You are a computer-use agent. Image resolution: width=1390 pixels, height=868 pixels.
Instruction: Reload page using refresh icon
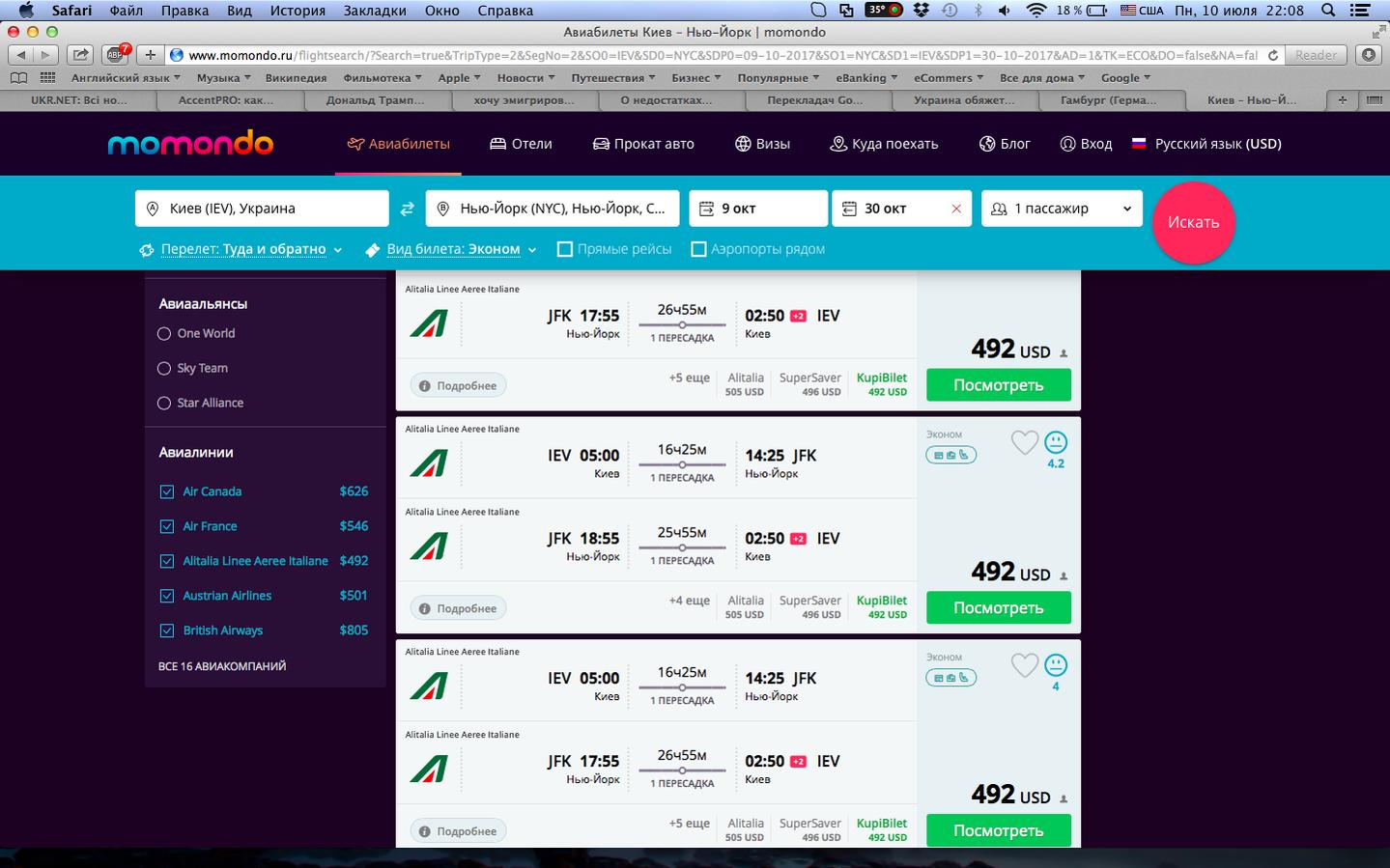(x=1273, y=55)
